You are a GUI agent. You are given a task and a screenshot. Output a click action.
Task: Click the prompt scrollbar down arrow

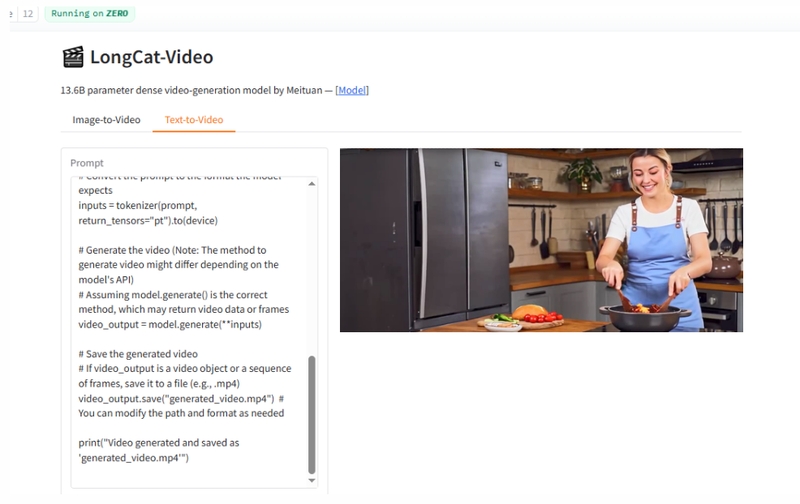click(312, 481)
